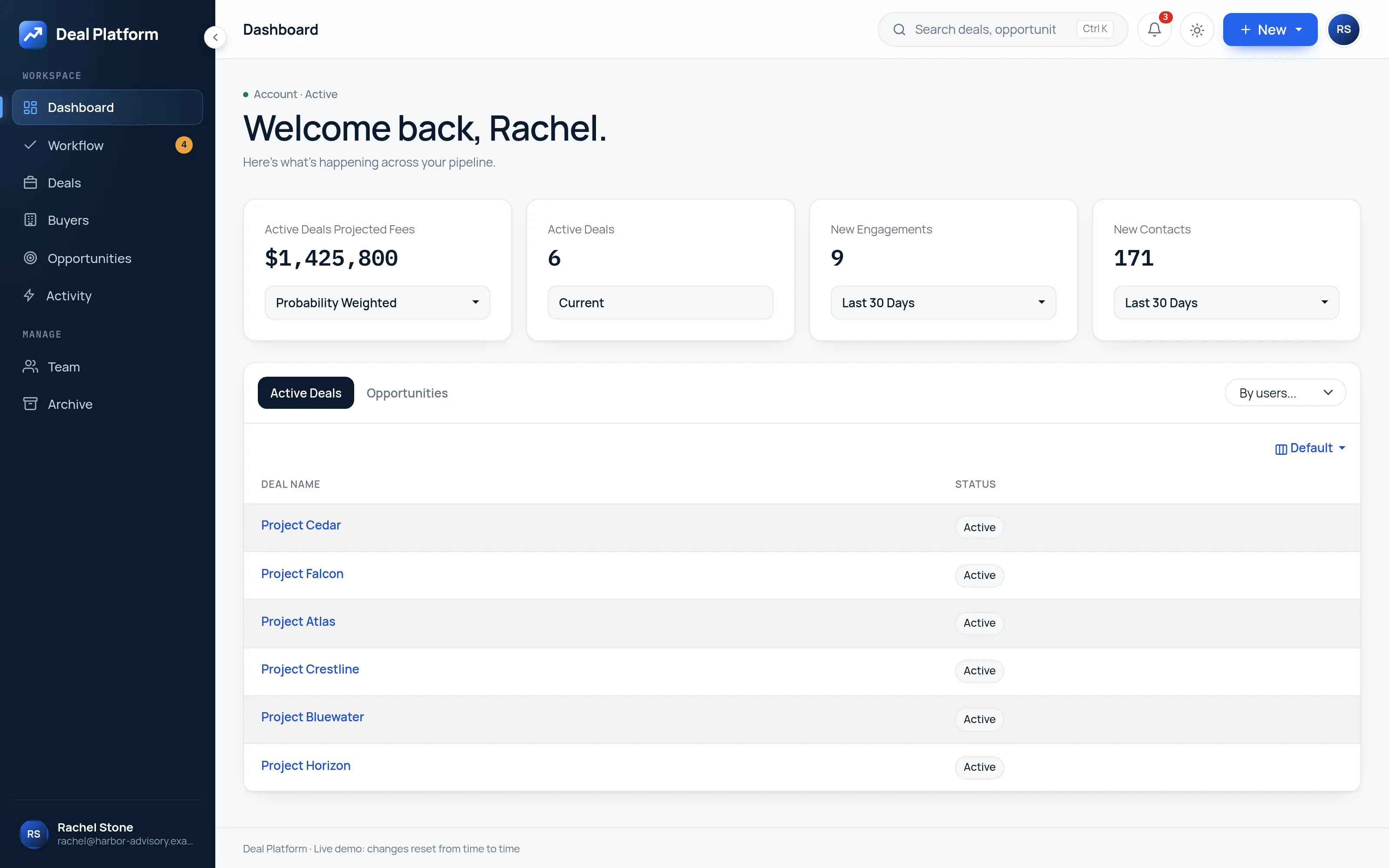Screen dimensions: 1389x868
Task: Open the New button dropdown menu
Action: click(1270, 30)
